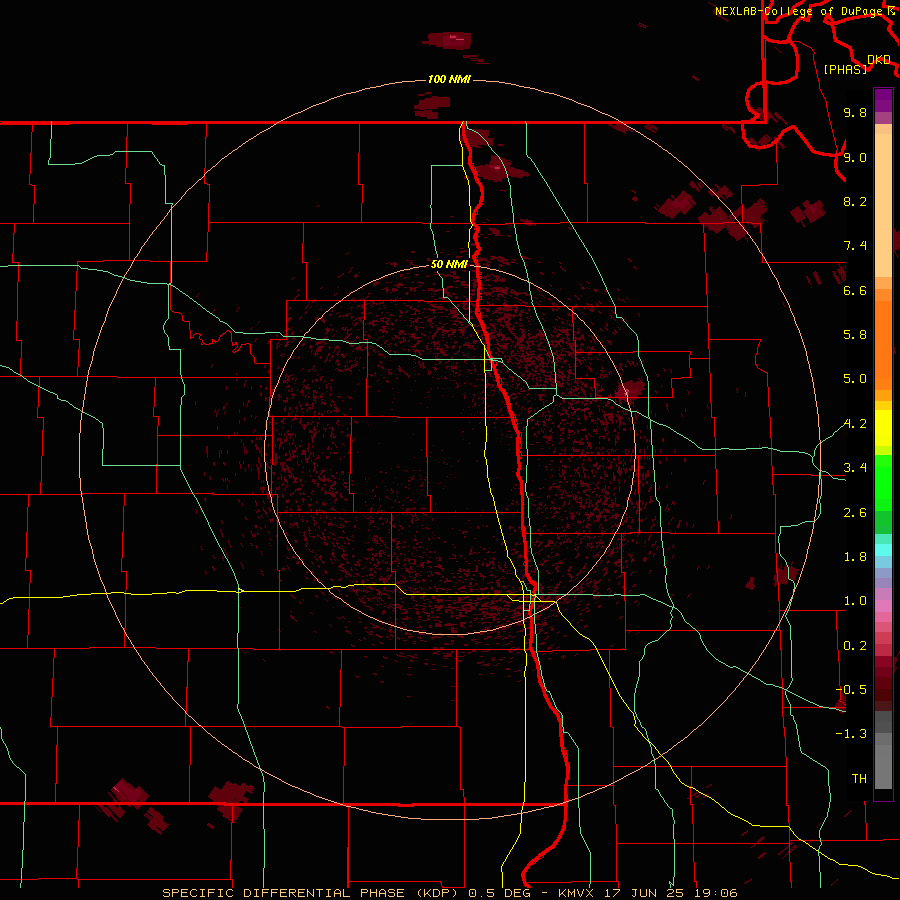The image size is (900, 900).
Task: Click the -0.5 value on the color scale
Action: point(851,690)
